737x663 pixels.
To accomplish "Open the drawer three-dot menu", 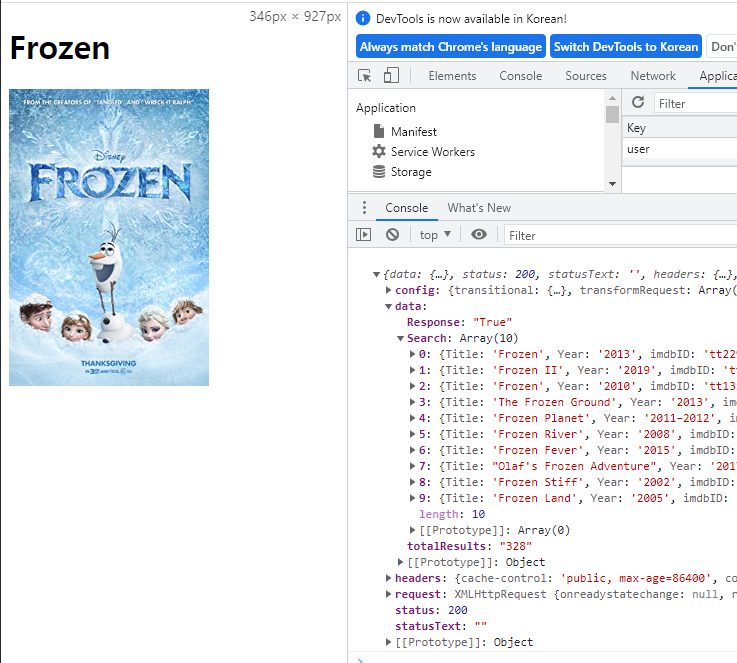I will pos(364,207).
